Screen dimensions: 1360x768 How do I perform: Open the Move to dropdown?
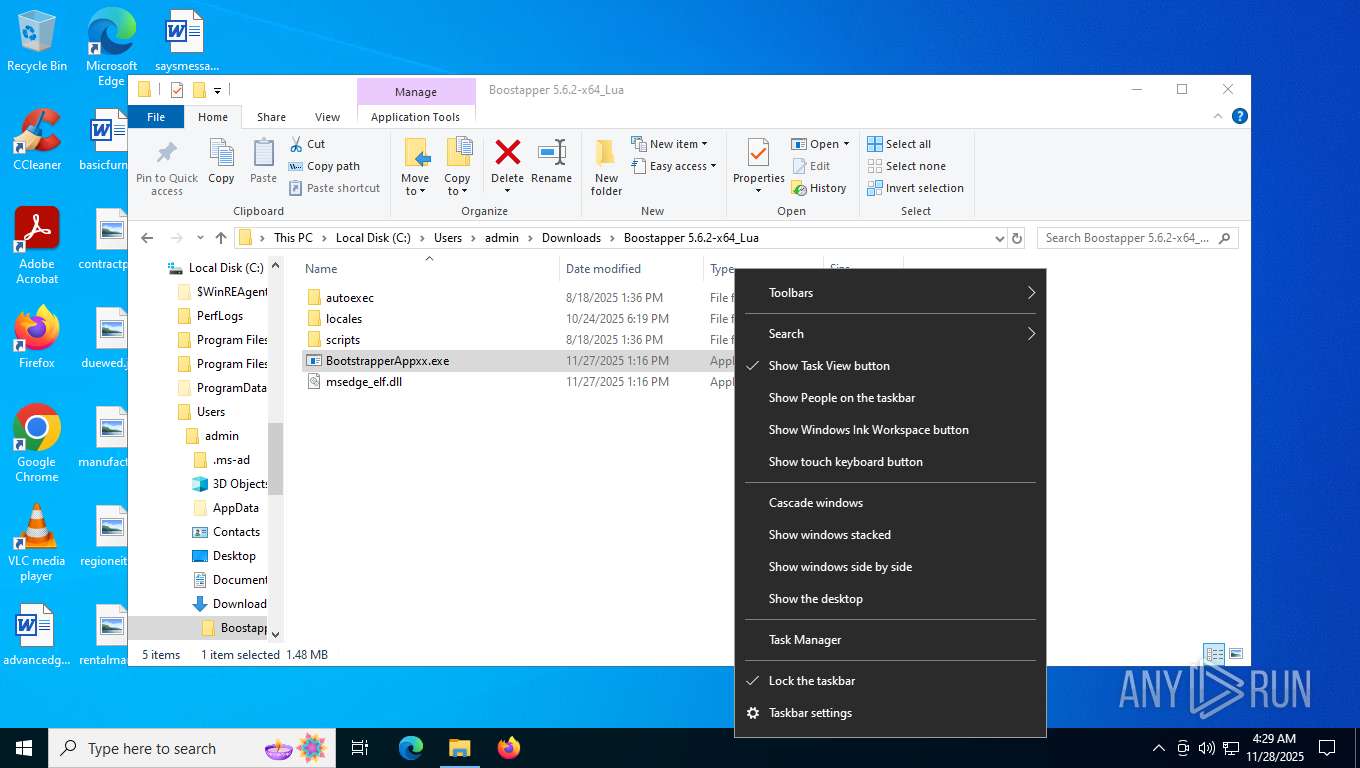click(415, 167)
